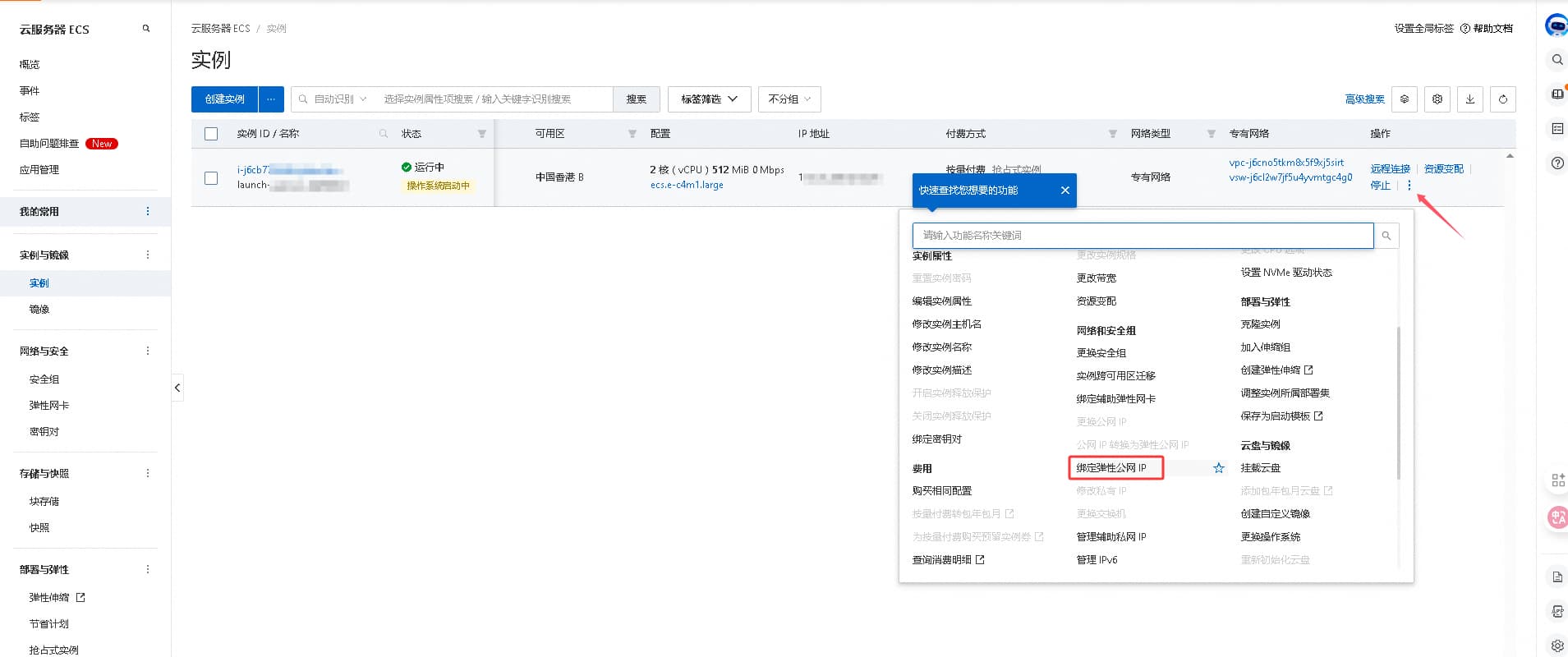Open the ecs.e-c4m1.large instance type link
This screenshot has height=657, width=1568.
click(687, 186)
